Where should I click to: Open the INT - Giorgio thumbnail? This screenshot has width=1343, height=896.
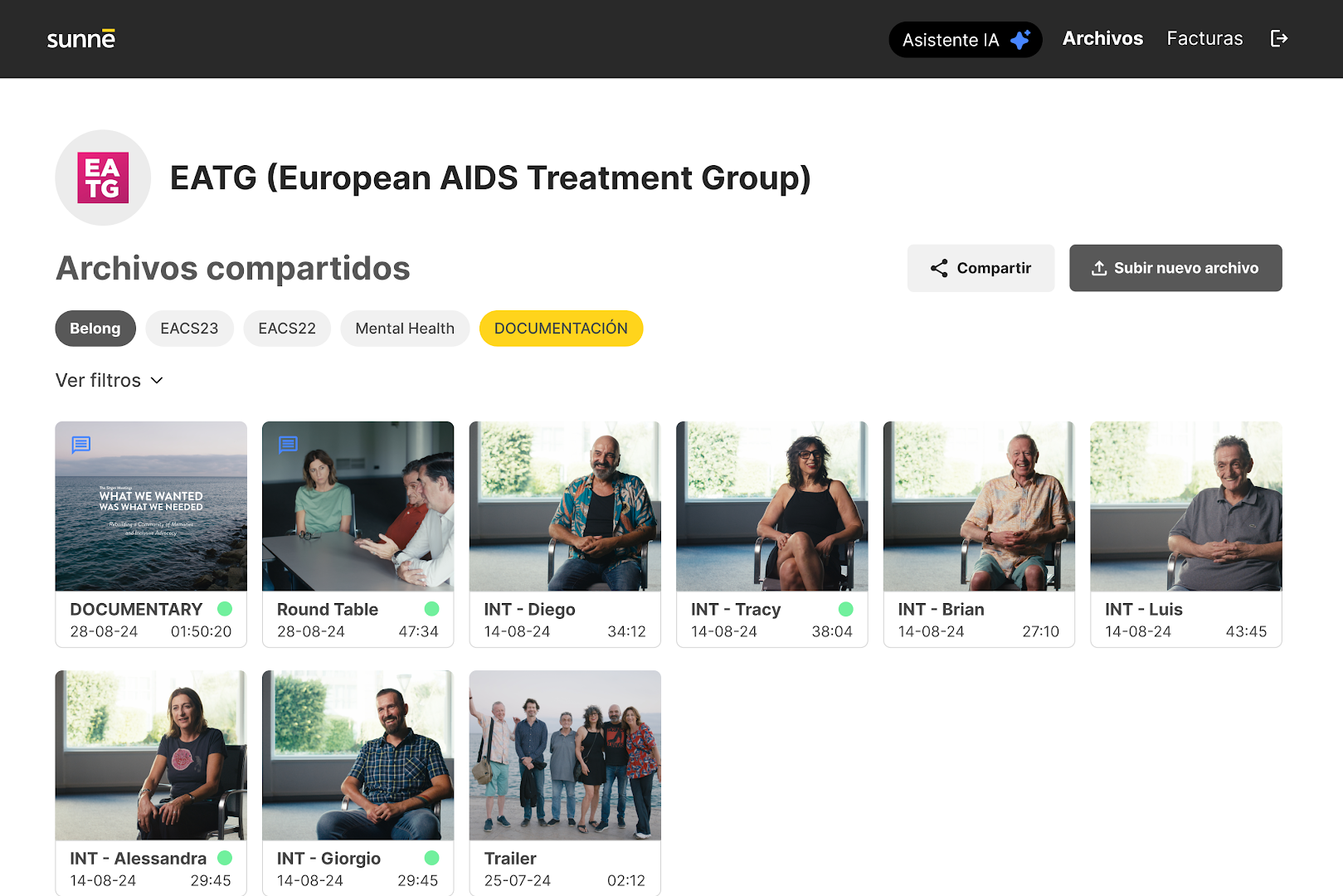[358, 755]
